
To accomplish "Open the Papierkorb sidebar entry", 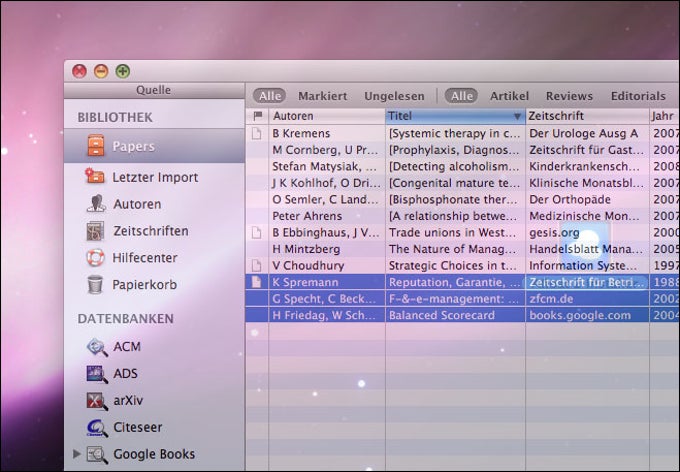I will (154, 285).
